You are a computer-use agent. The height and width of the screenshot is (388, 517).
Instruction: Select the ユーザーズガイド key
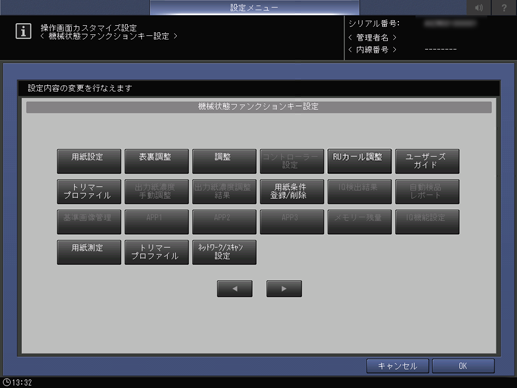pos(427,161)
